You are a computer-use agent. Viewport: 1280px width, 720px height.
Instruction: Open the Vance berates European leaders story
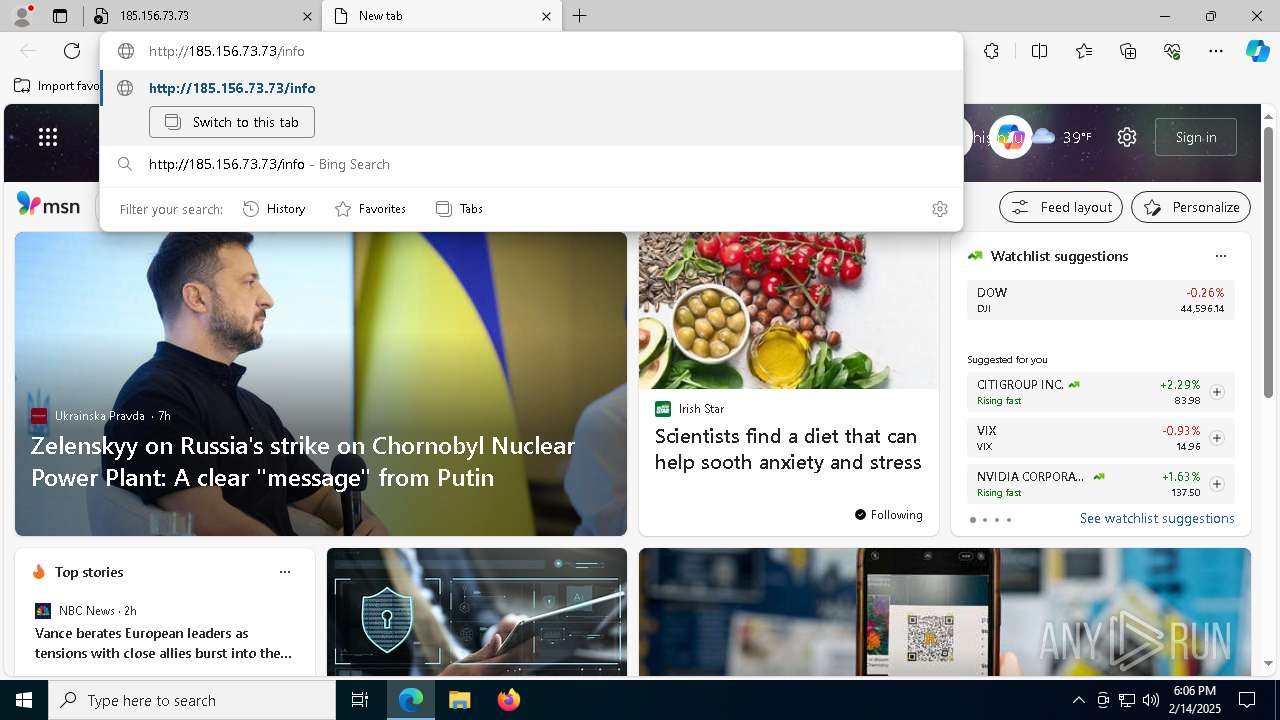pyautogui.click(x=164, y=643)
